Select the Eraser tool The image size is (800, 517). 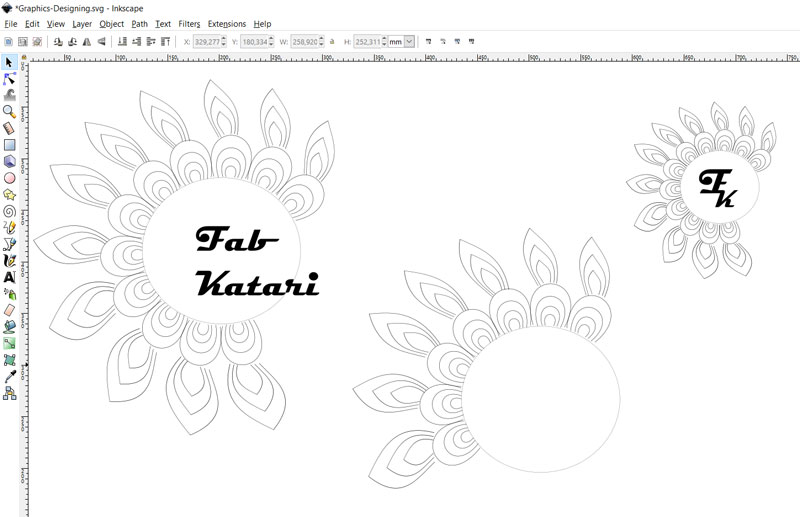pos(9,310)
